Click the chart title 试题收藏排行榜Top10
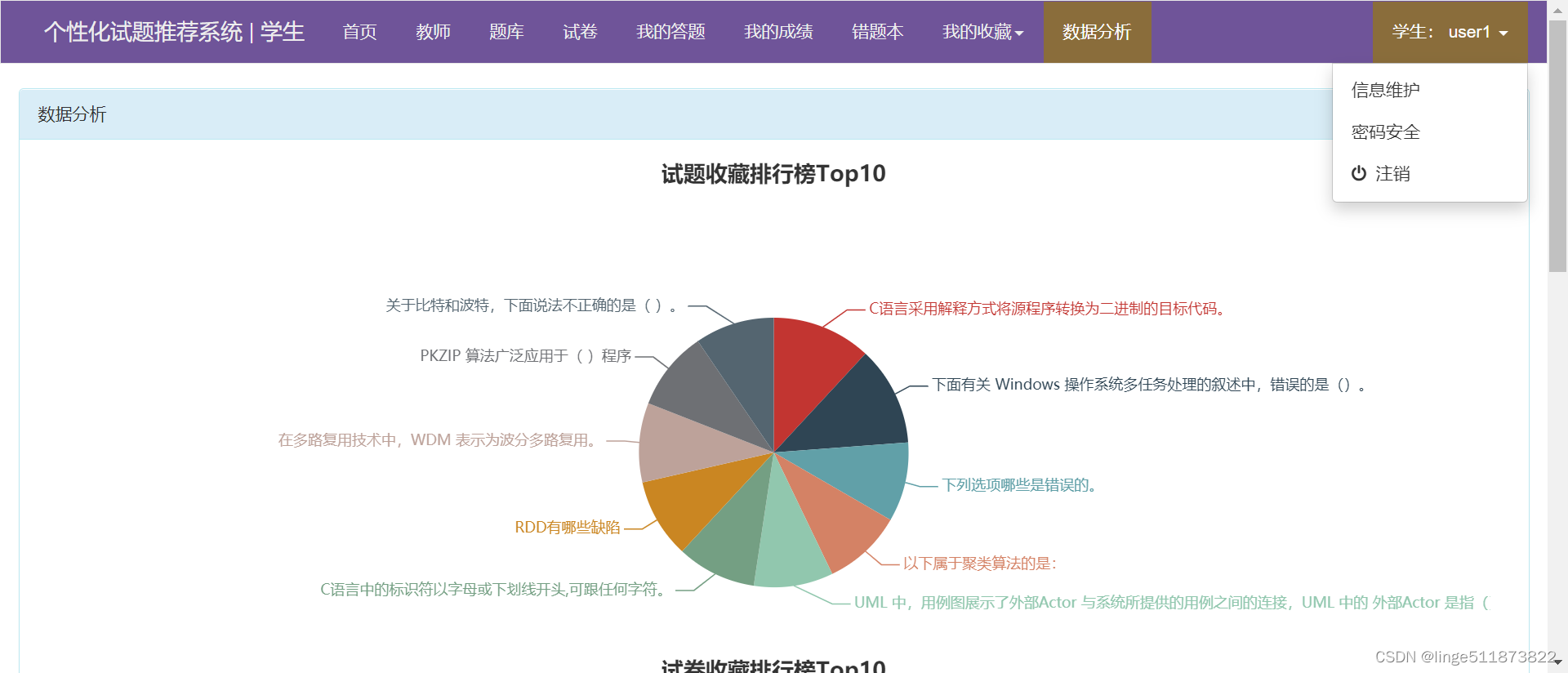 (773, 174)
